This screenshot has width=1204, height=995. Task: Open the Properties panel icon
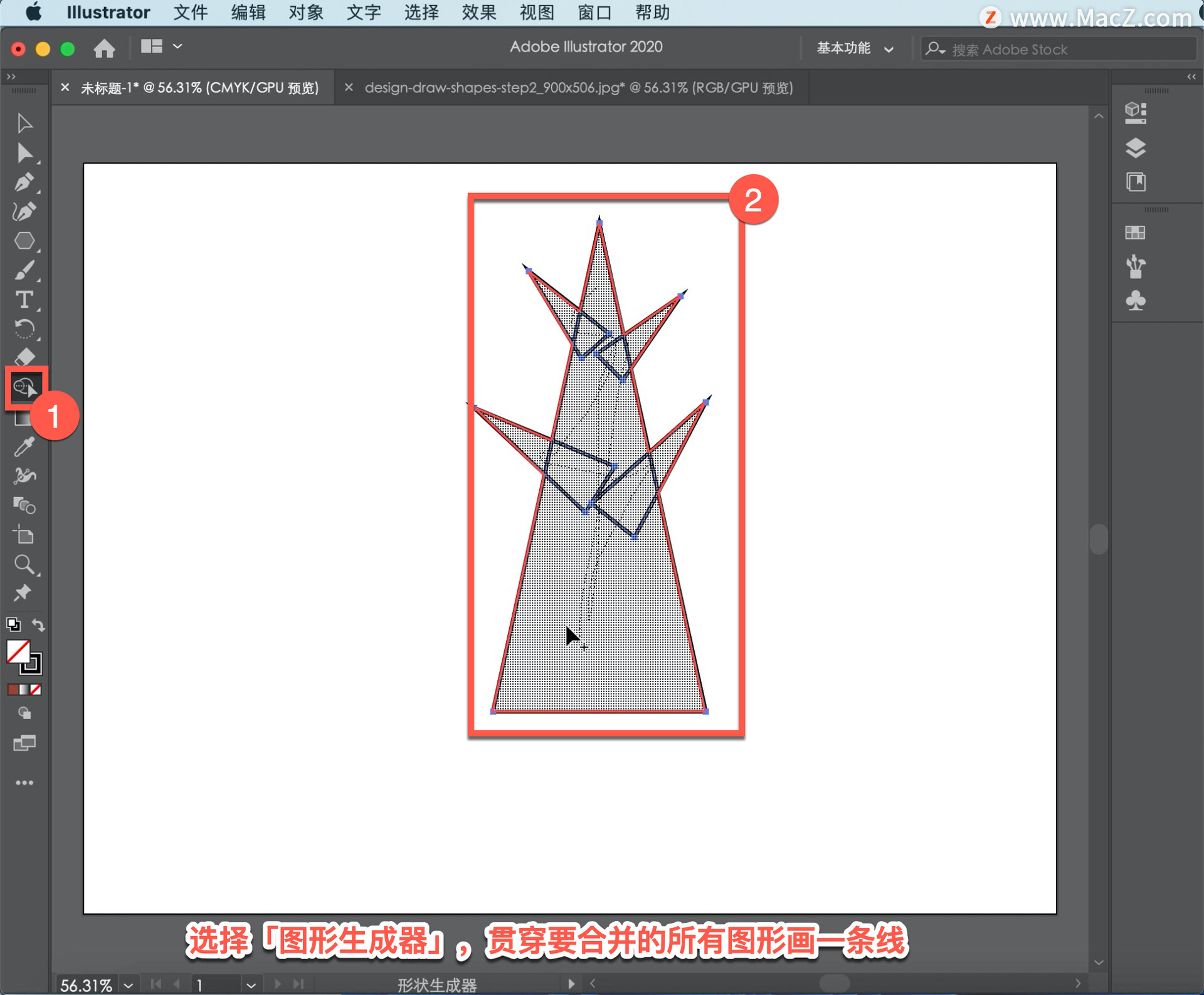pos(1136,113)
